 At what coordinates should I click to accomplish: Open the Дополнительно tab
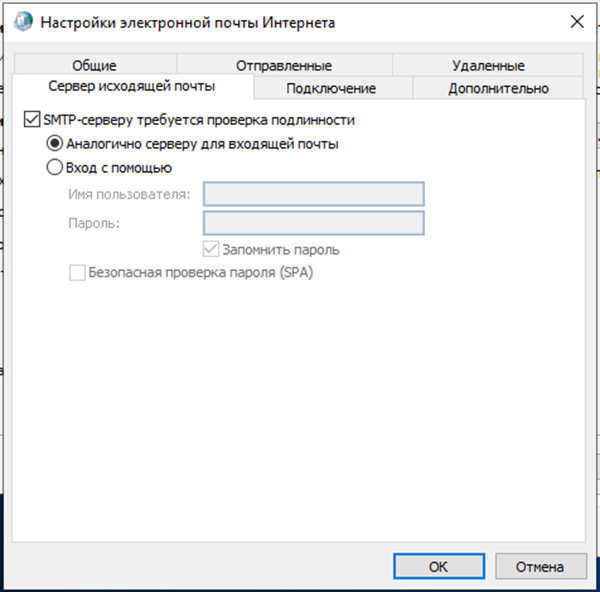click(x=498, y=88)
